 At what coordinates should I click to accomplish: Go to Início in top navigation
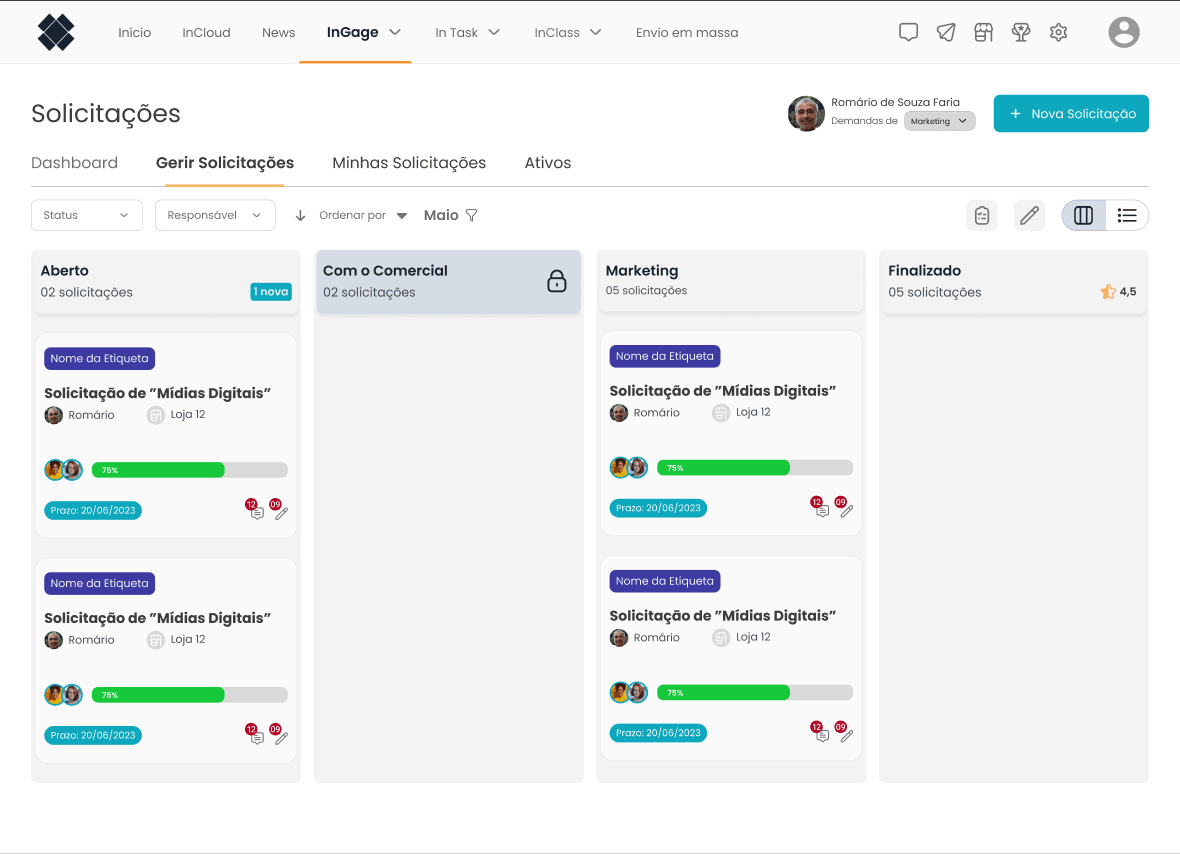coord(135,32)
